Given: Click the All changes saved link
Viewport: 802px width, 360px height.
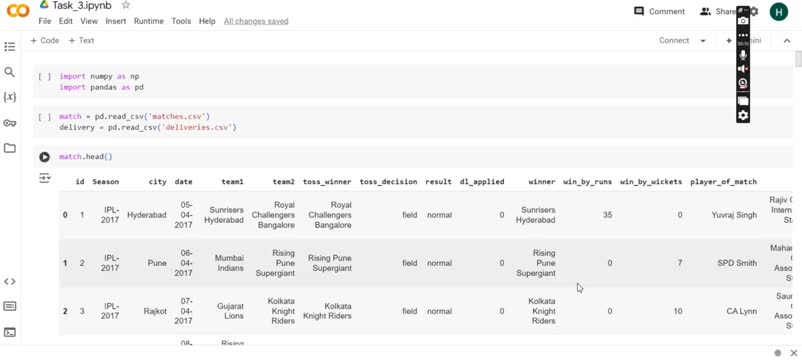Looking at the screenshot, I should click(x=256, y=21).
